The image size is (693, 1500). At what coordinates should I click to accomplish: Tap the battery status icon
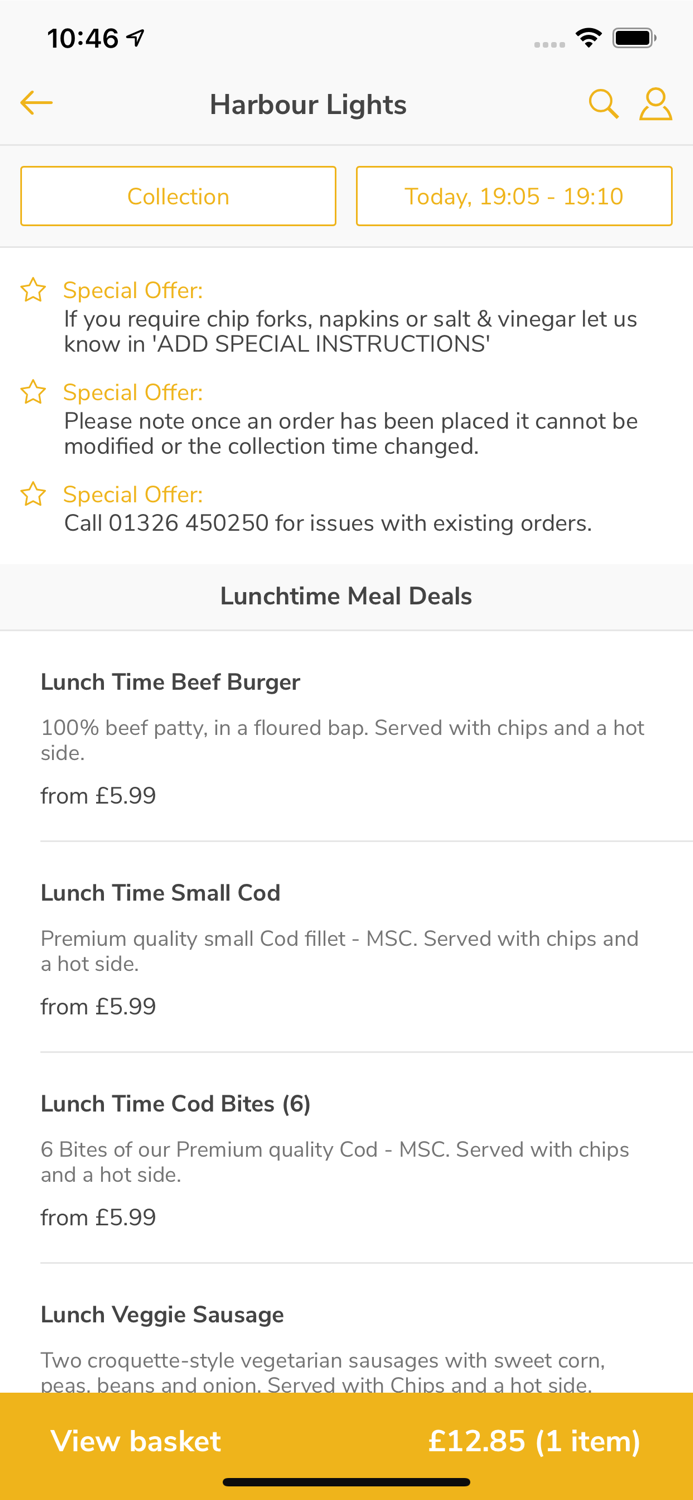[x=634, y=38]
